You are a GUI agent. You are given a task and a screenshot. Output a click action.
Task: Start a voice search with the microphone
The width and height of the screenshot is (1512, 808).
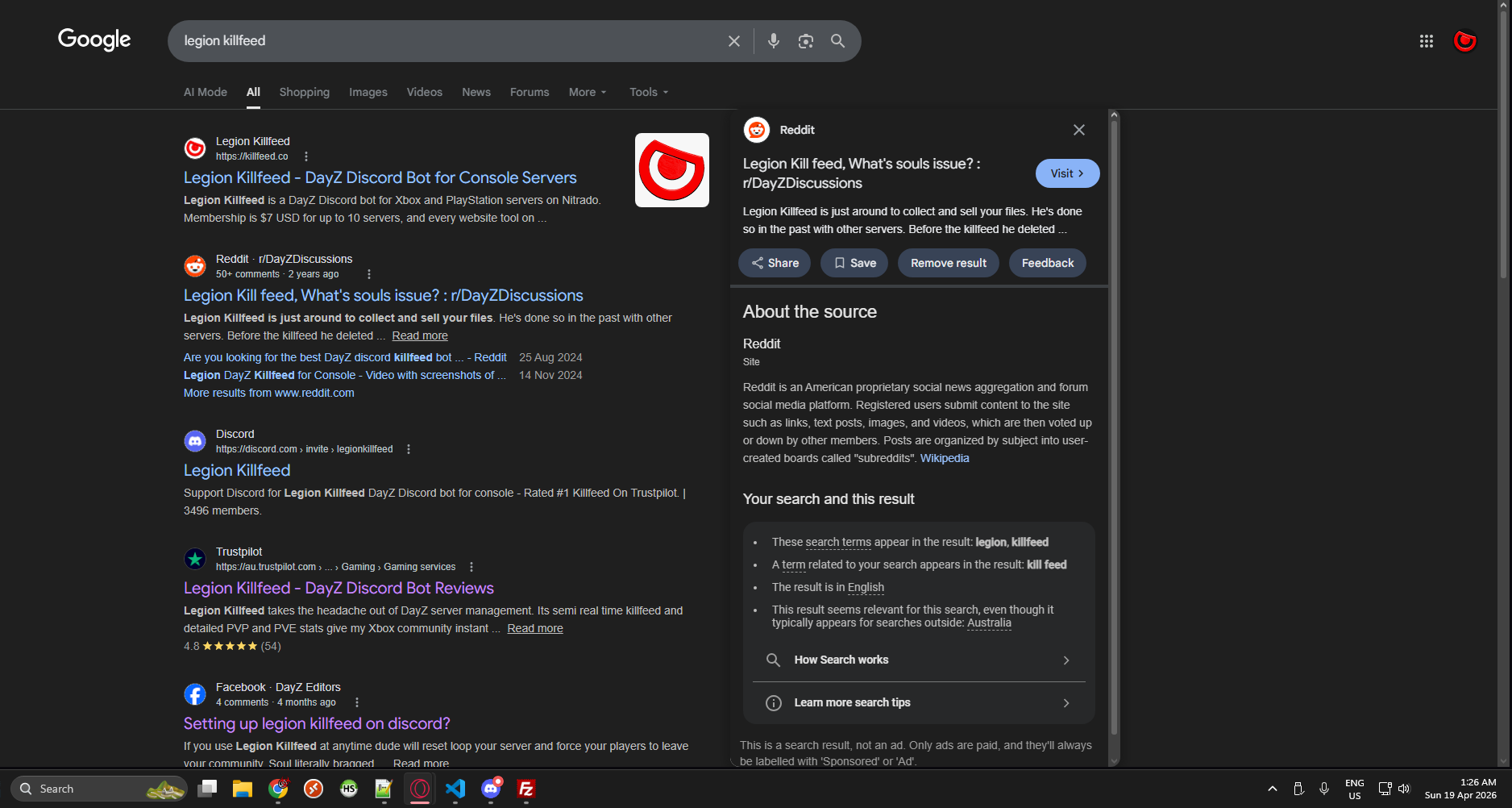pyautogui.click(x=774, y=41)
